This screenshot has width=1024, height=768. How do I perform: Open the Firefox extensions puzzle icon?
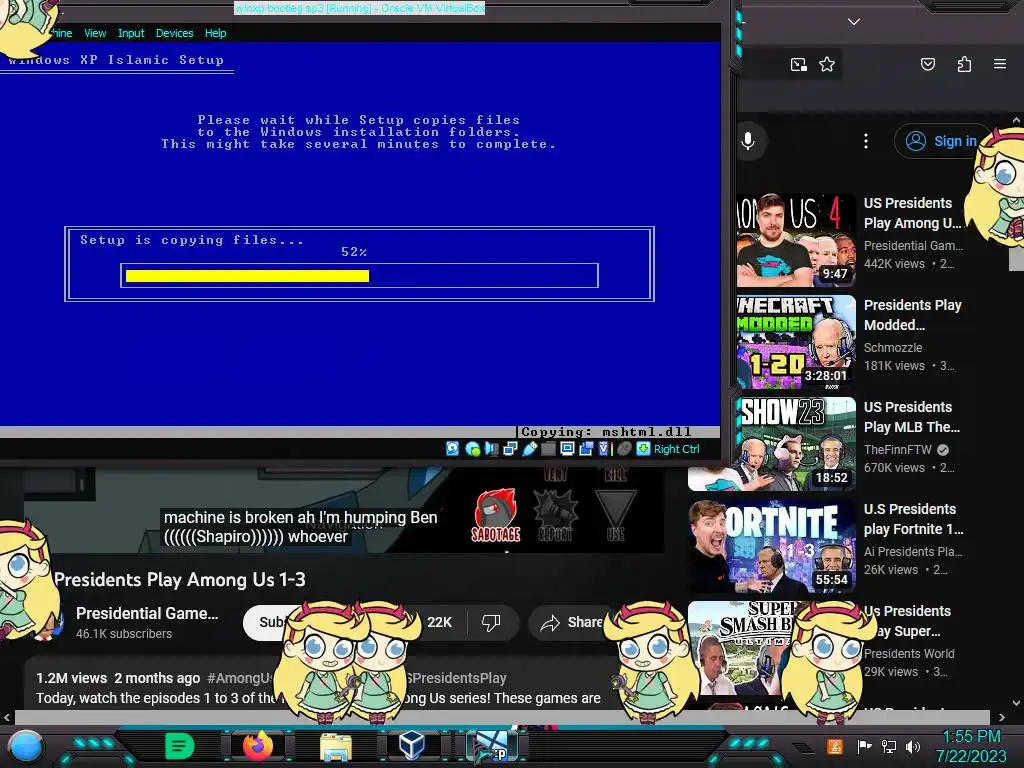[964, 64]
